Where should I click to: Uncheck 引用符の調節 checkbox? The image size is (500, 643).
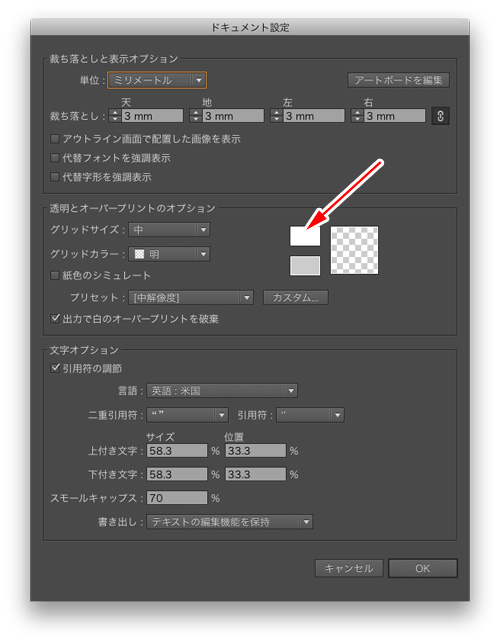point(55,368)
